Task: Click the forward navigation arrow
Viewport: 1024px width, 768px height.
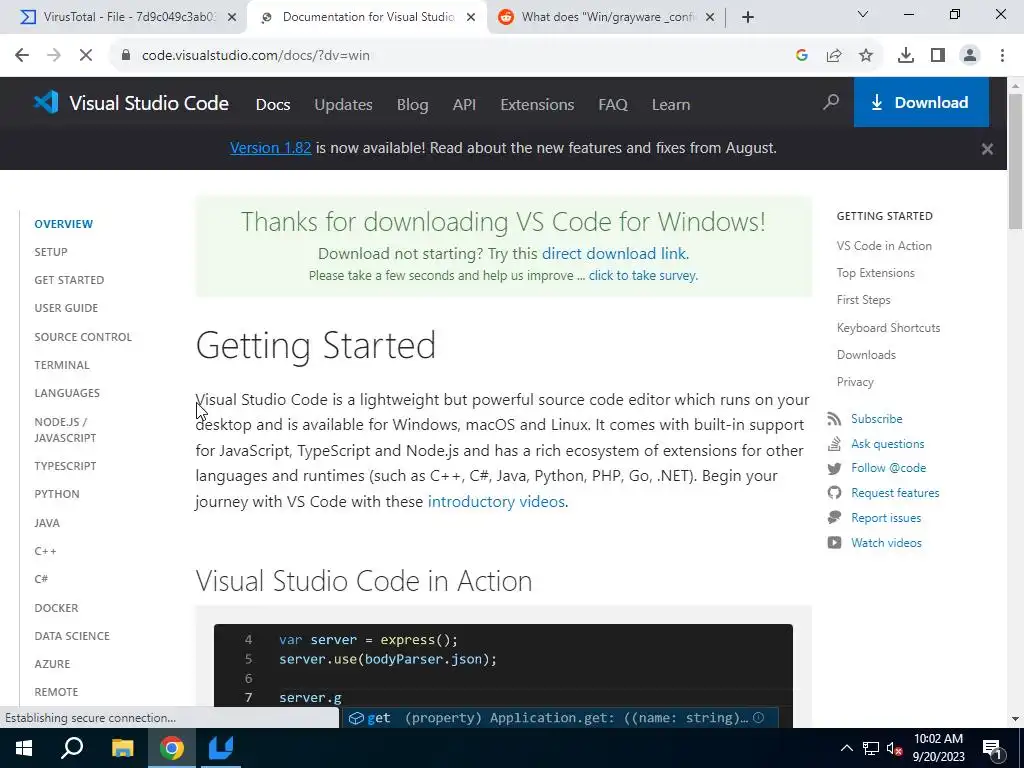Action: [x=54, y=56]
